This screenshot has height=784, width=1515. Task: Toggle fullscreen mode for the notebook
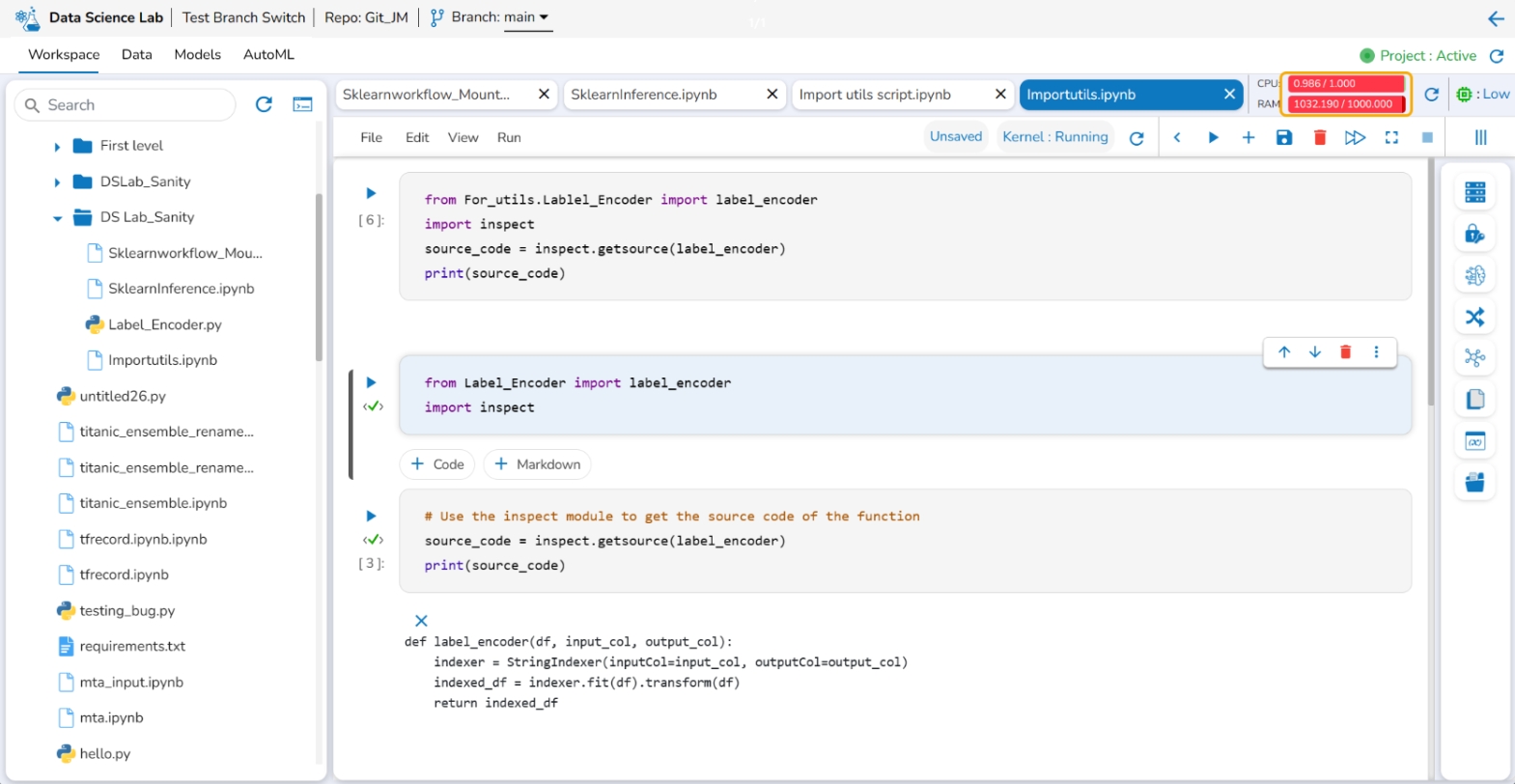[1391, 137]
